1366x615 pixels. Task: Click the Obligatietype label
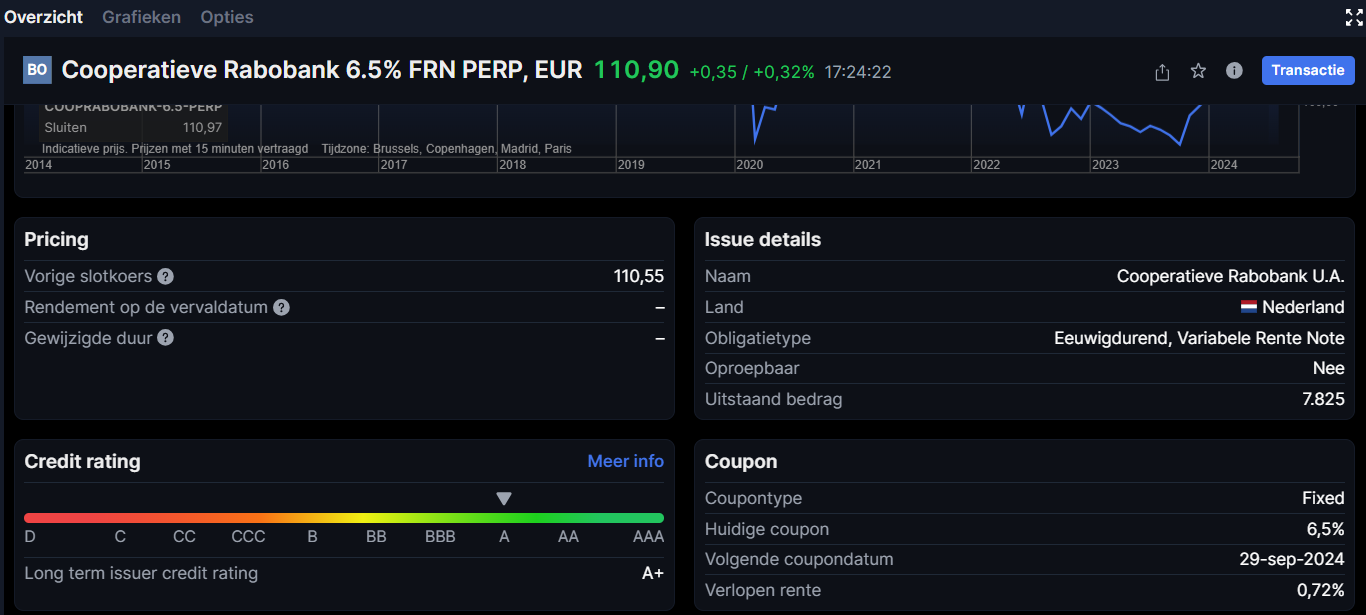758,338
